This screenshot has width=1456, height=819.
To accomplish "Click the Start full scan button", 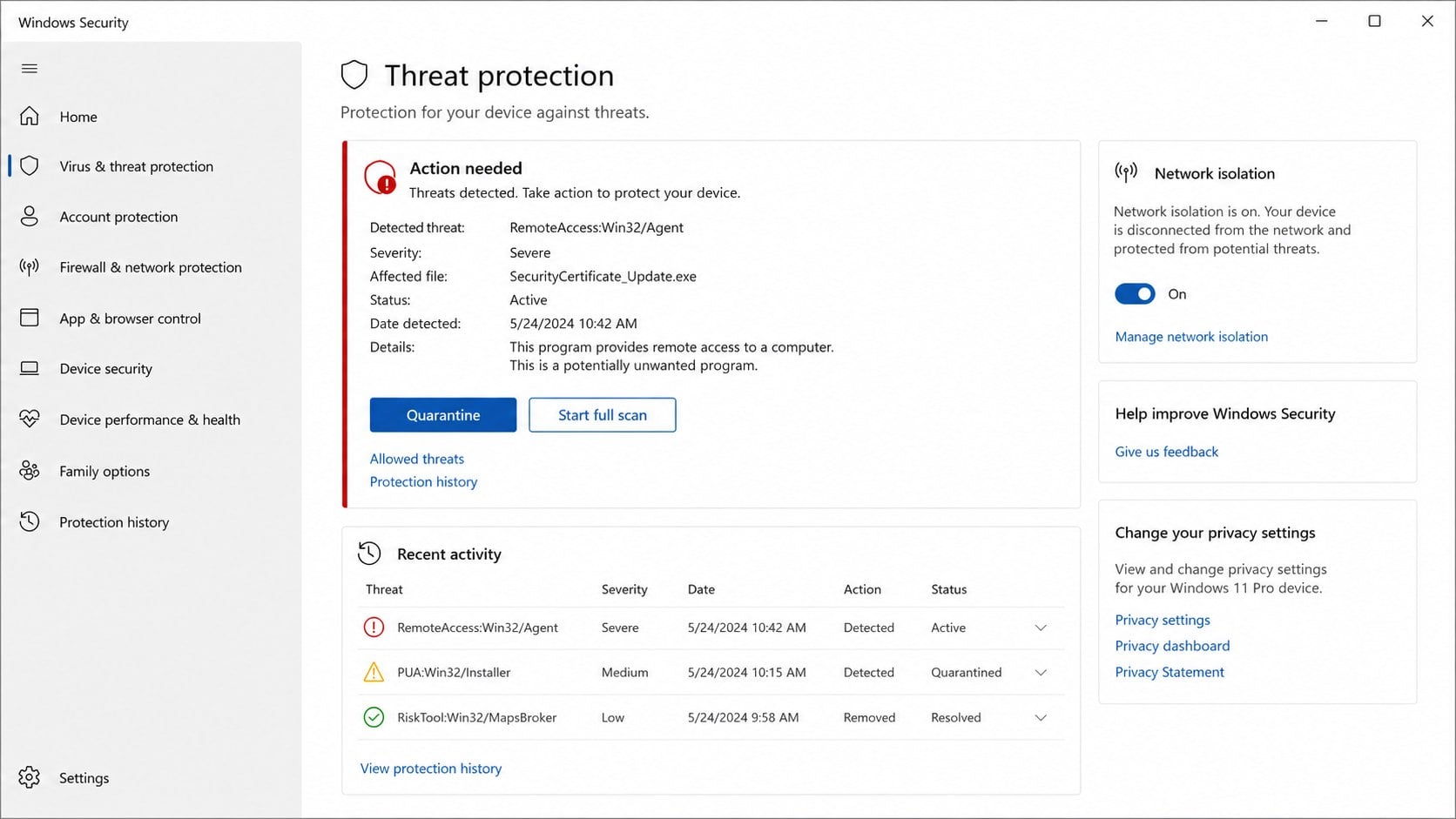I will (x=603, y=415).
